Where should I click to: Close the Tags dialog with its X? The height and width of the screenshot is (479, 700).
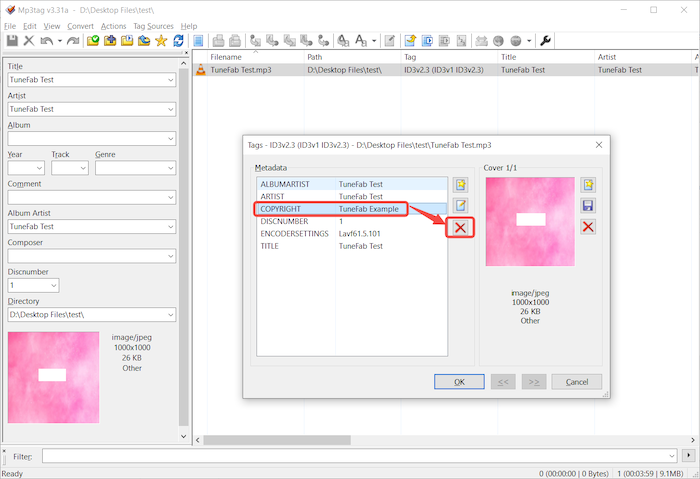pos(599,145)
